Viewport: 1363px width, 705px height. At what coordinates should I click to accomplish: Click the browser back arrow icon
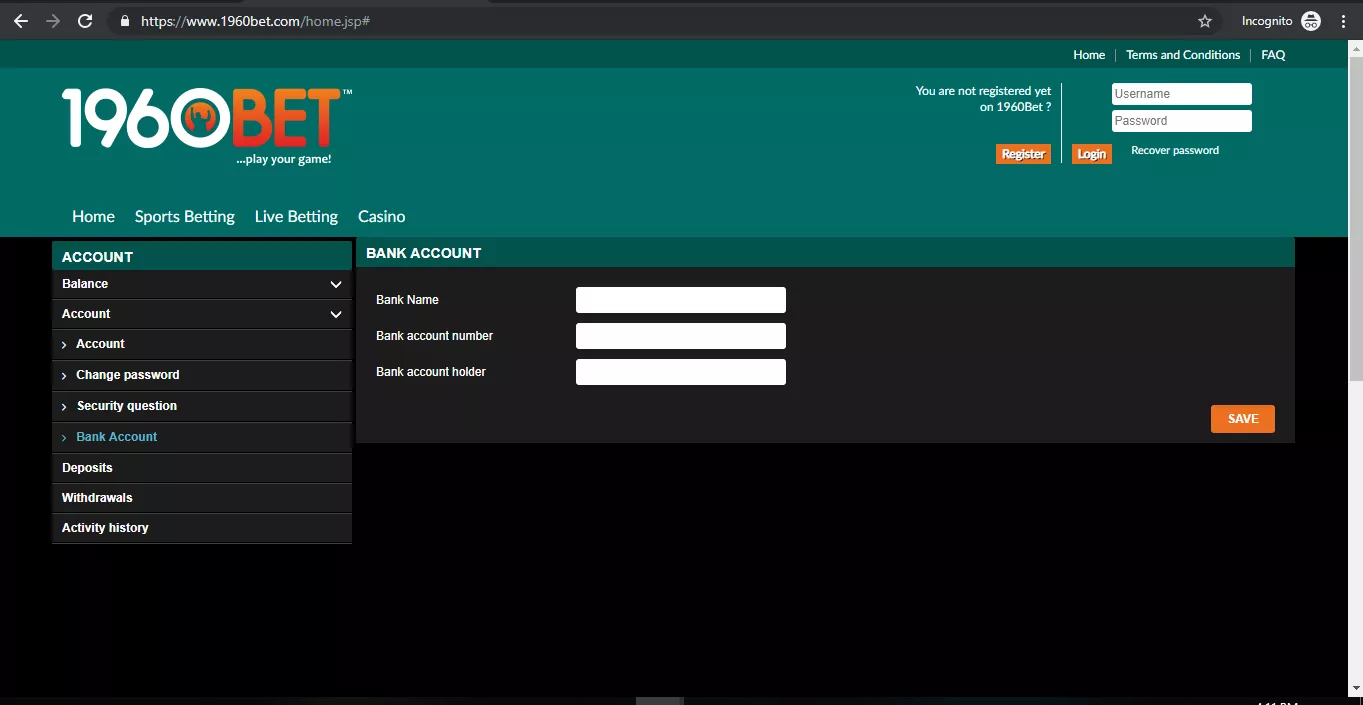point(21,21)
